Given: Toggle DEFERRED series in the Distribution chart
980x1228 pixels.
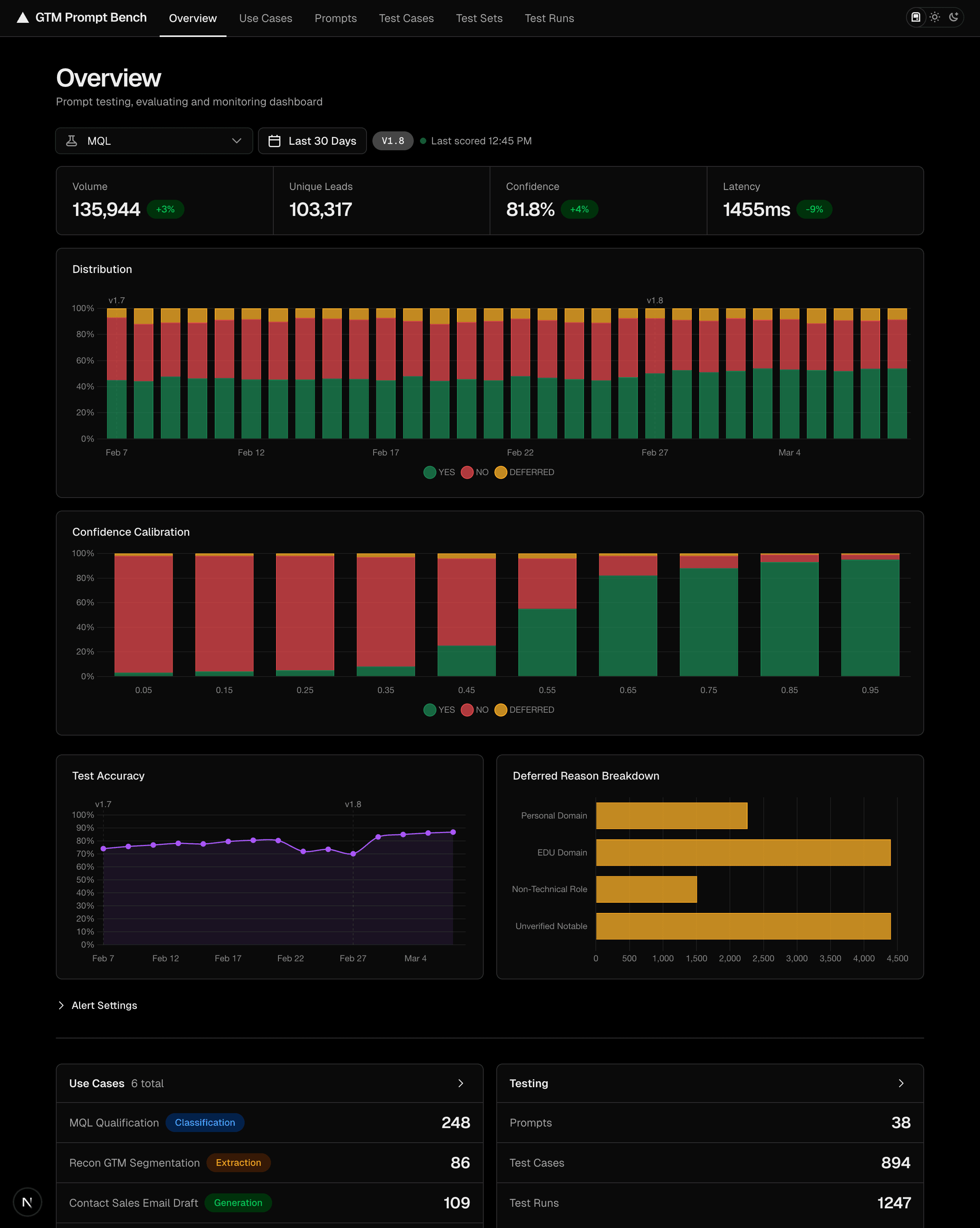Looking at the screenshot, I should [x=524, y=472].
